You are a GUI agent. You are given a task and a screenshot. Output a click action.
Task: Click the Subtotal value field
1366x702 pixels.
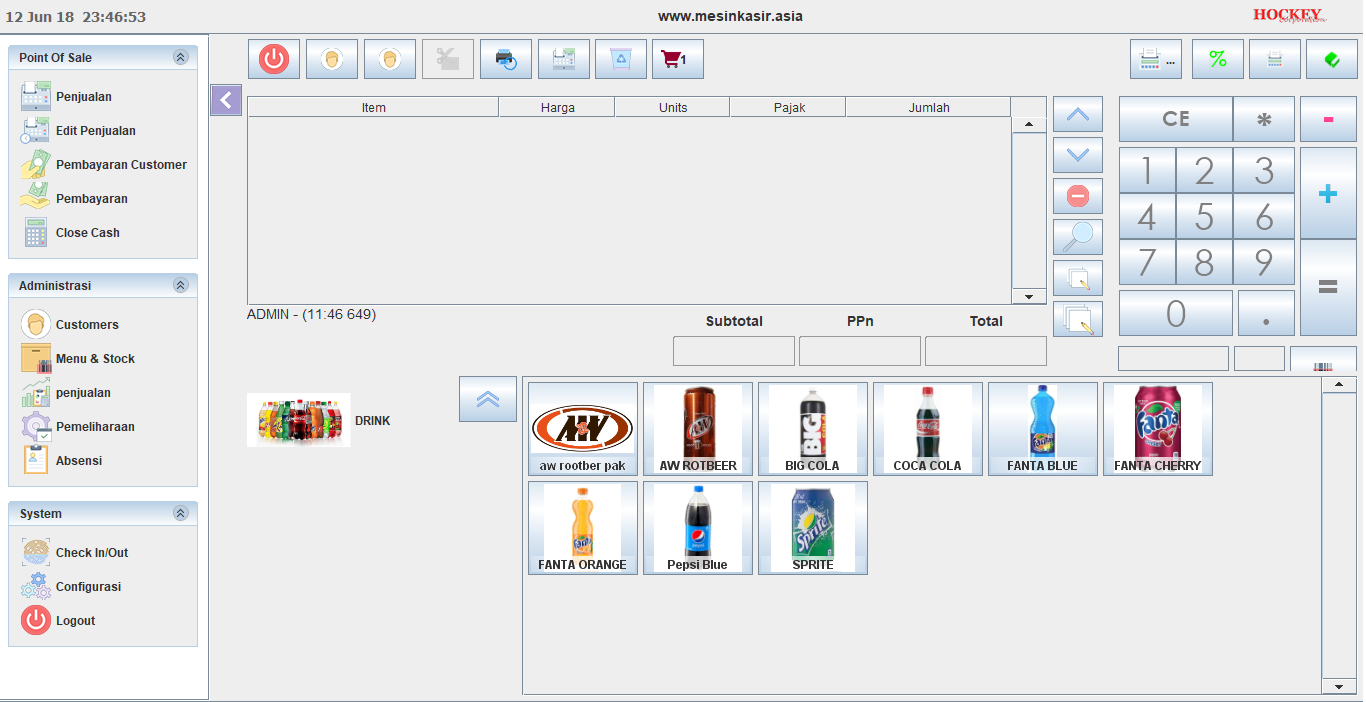734,351
